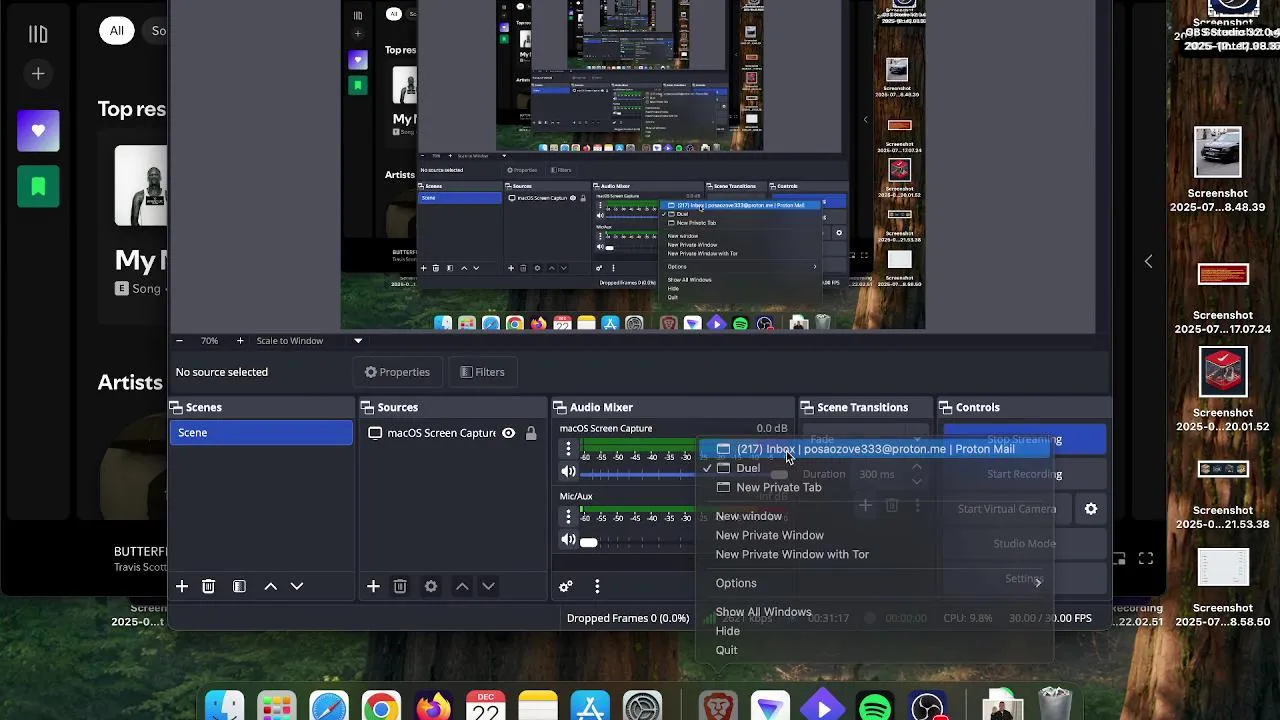Open zoom percentage dropdown beside Scale to Window

click(358, 341)
